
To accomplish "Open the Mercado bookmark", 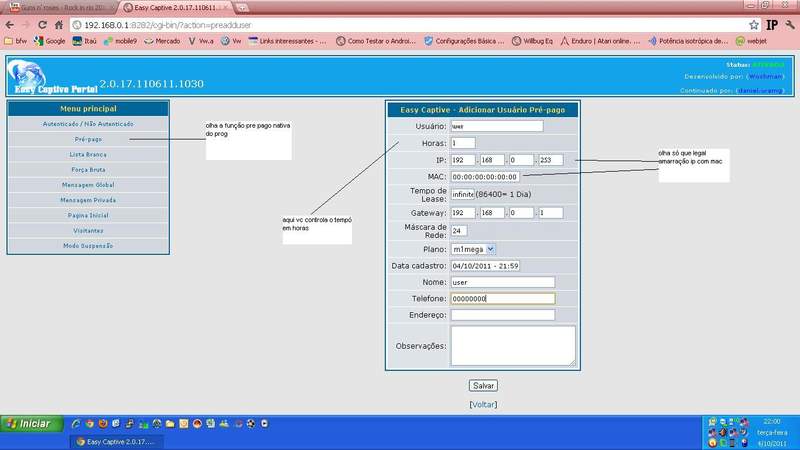I will (162, 41).
